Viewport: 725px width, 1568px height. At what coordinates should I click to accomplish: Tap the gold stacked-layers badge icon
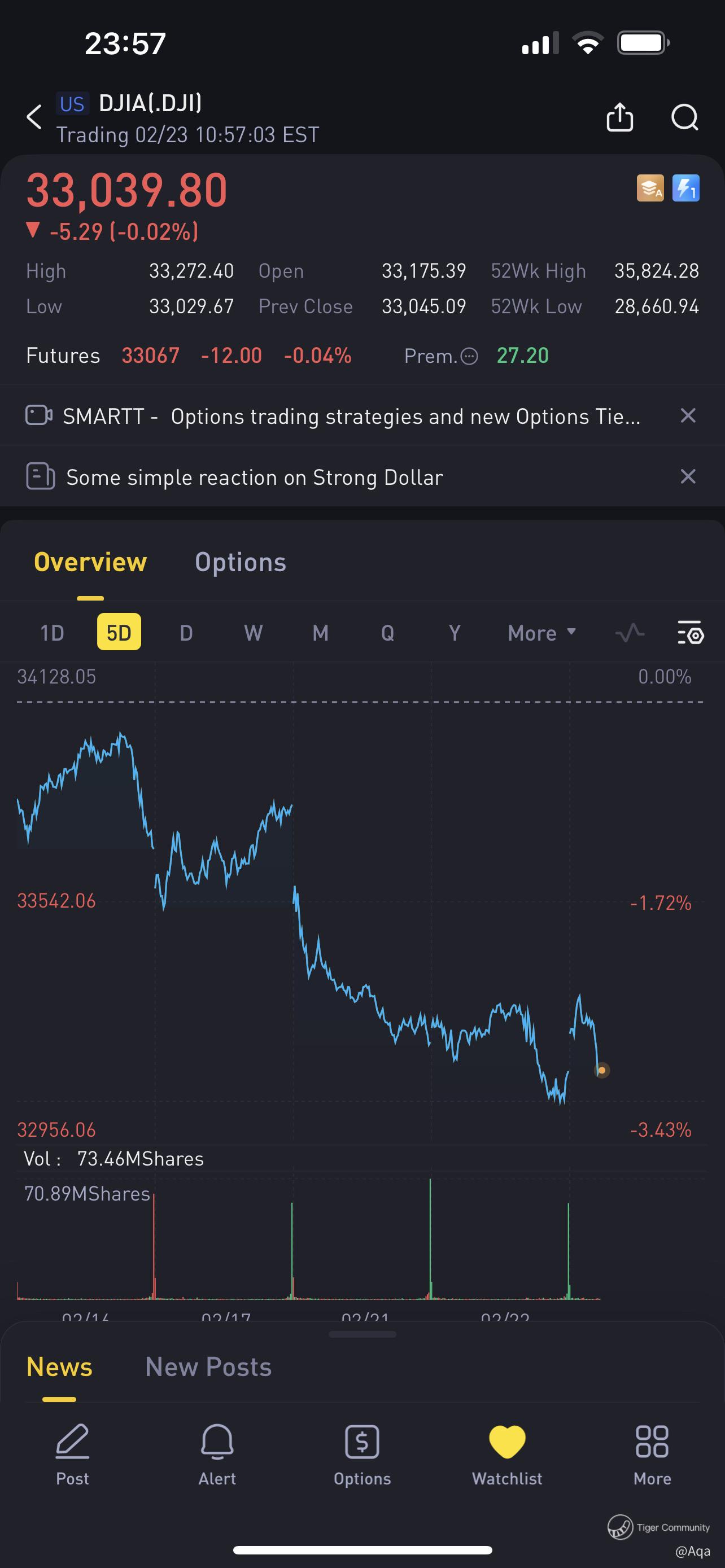[650, 188]
